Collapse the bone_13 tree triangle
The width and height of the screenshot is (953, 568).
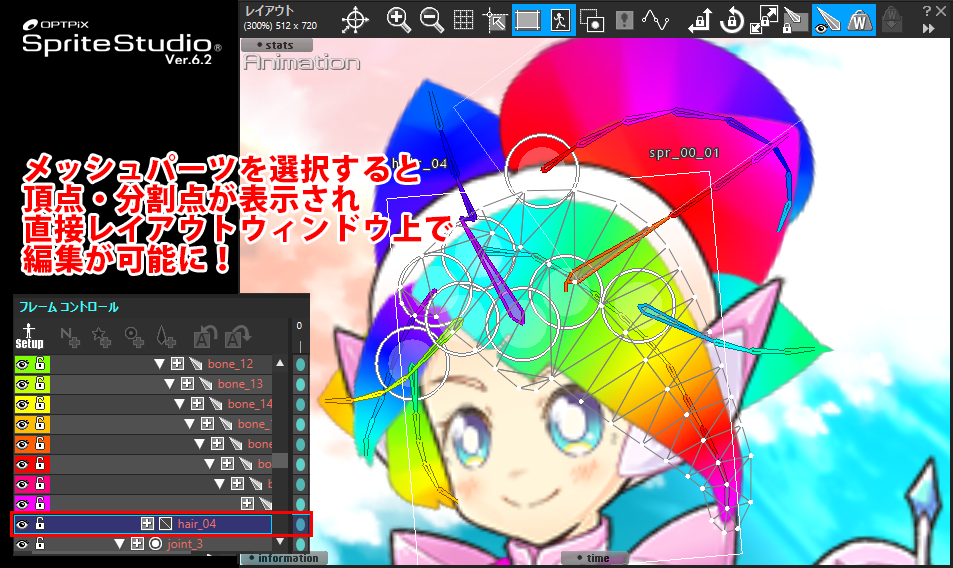click(x=170, y=384)
